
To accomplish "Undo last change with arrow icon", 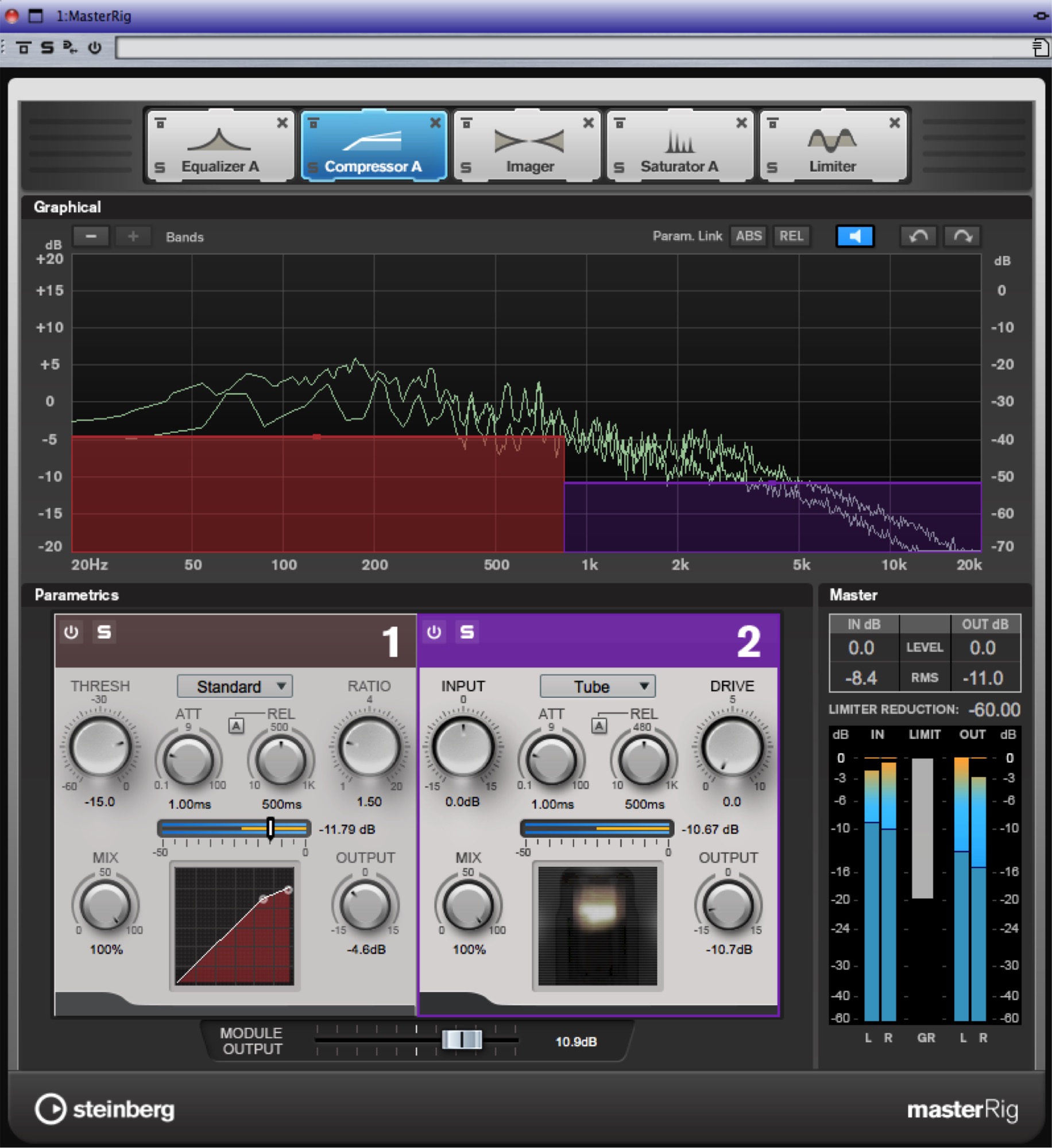I will 919,236.
